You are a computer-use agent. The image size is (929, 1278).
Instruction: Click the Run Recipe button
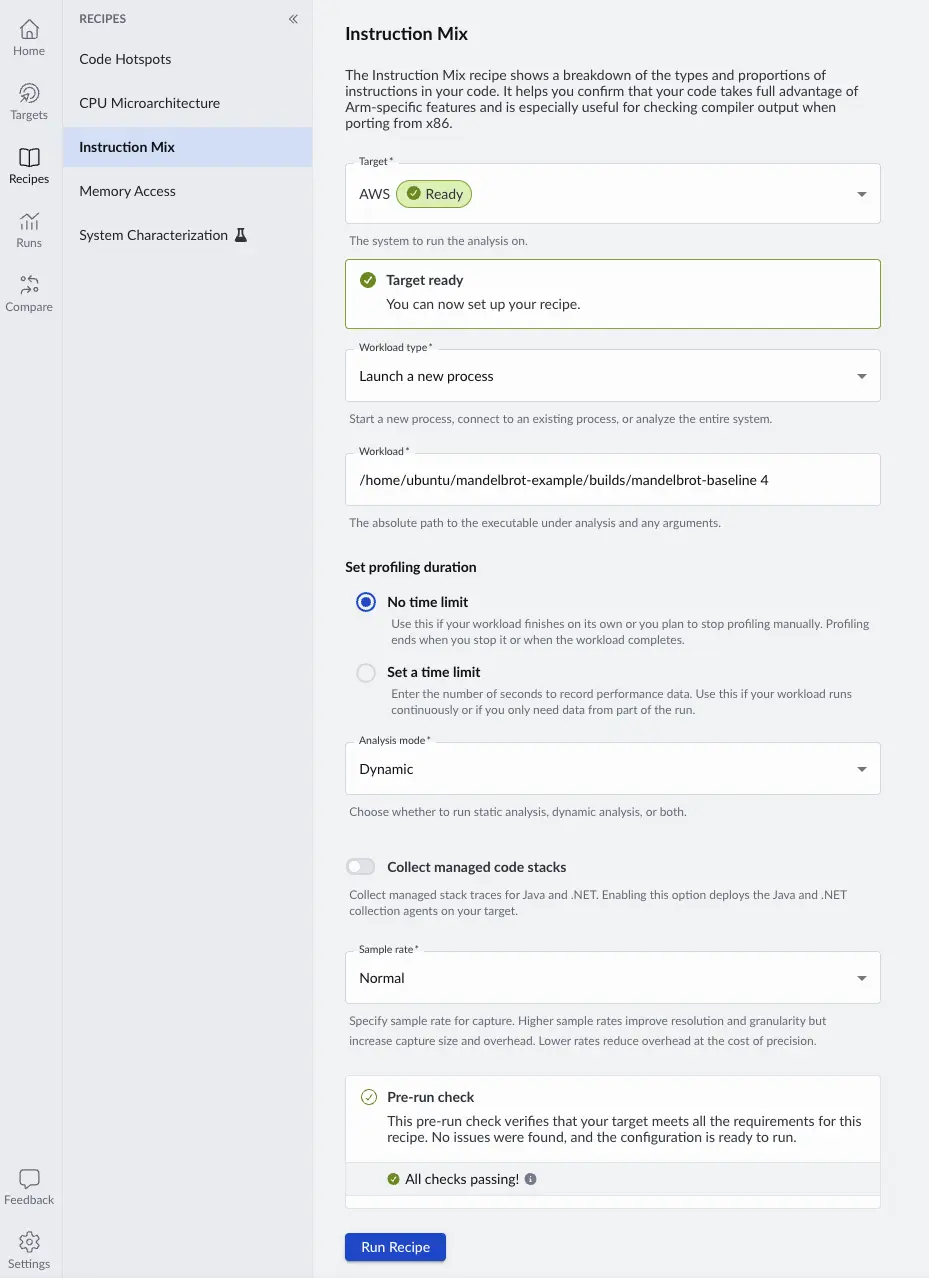point(395,1247)
